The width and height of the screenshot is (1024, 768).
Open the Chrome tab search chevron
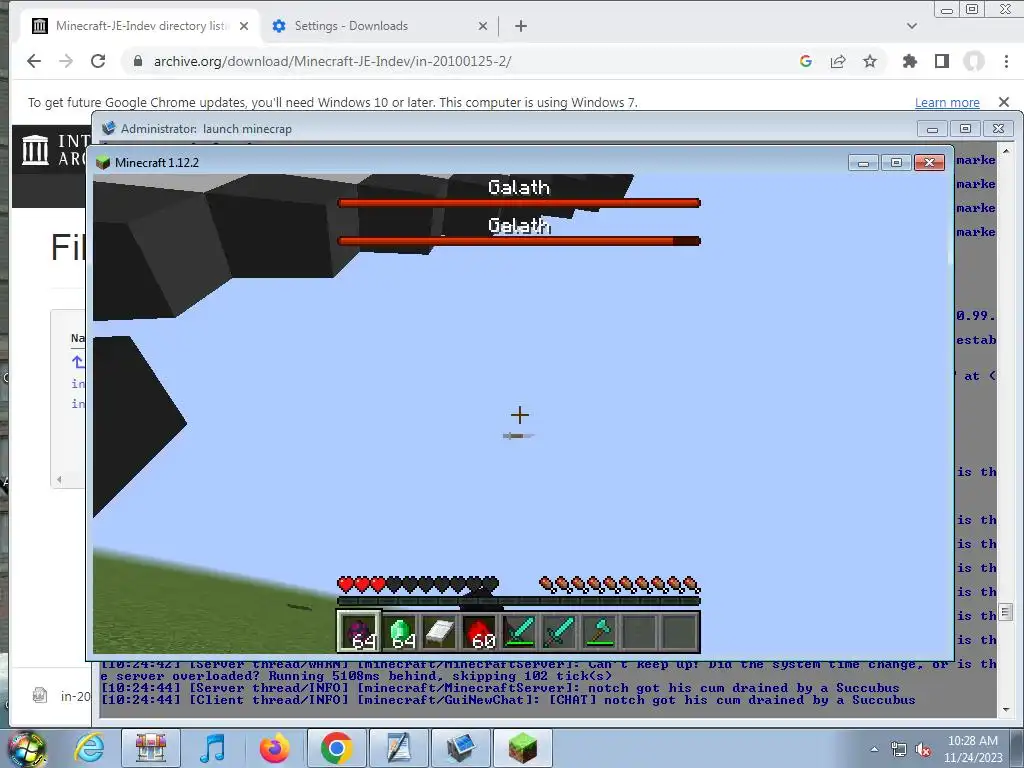(912, 26)
